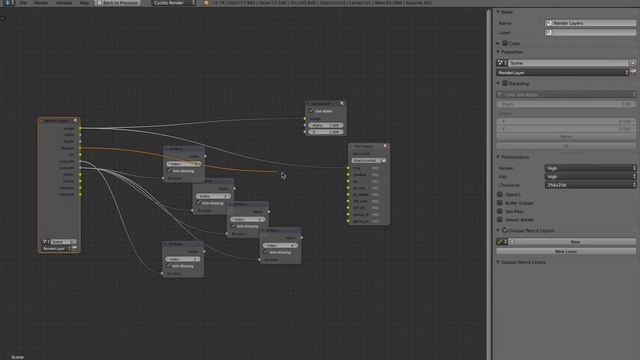The height and width of the screenshot is (360, 640).
Task: Open the RenderLayer dropdown in the Render Layers node
Action: pyautogui.click(x=56, y=248)
